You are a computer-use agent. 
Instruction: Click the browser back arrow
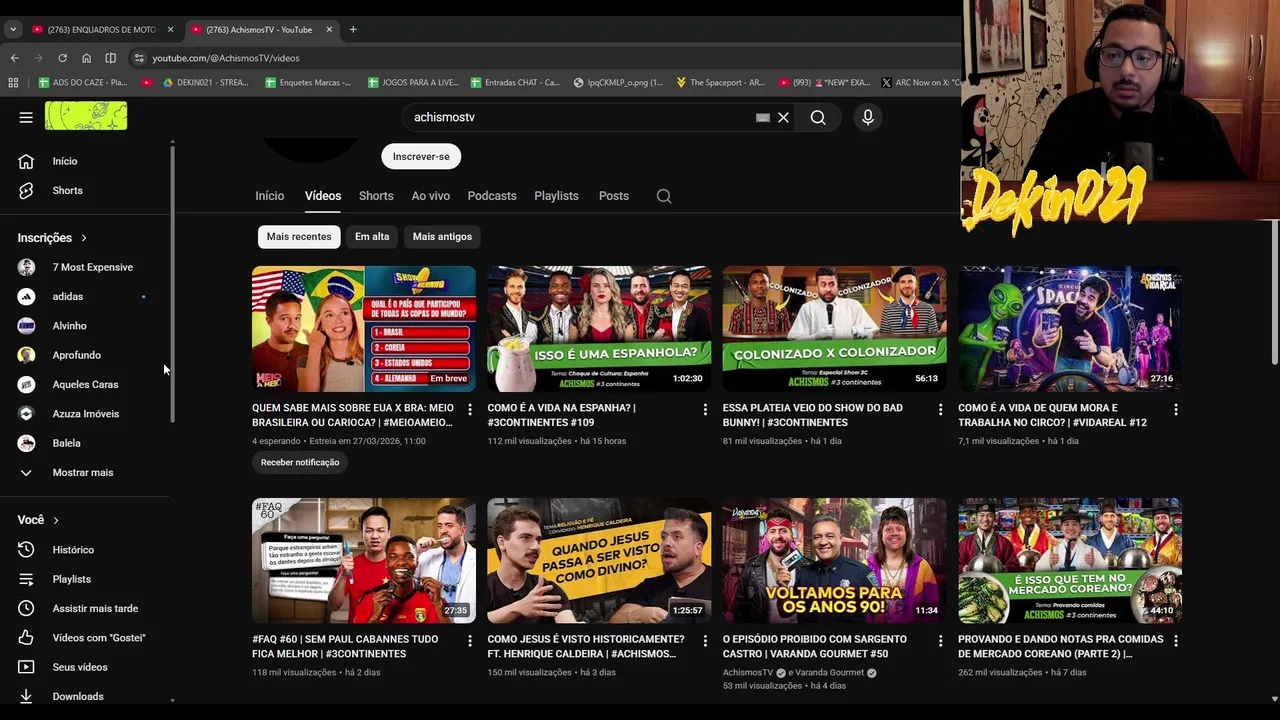coord(14,58)
